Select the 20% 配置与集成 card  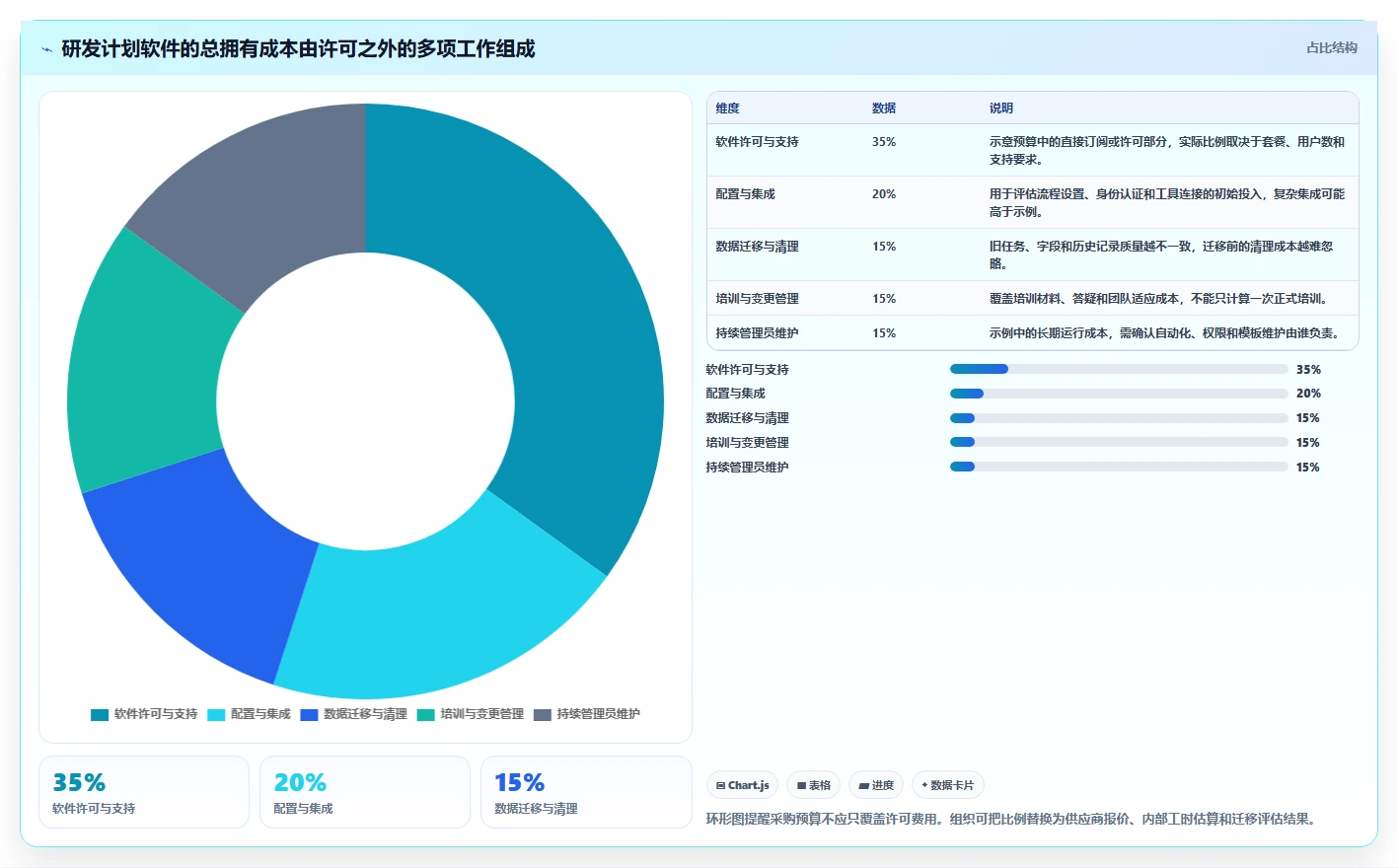pyautogui.click(x=365, y=792)
